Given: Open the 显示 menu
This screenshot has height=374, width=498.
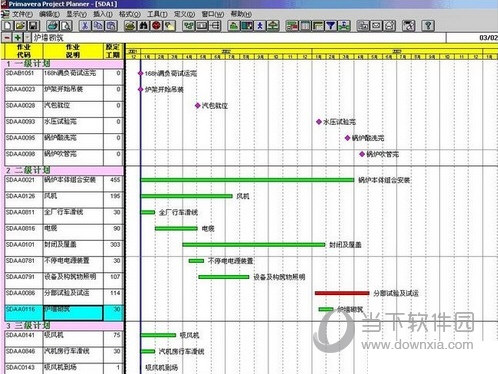Looking at the screenshot, I should click(76, 14).
